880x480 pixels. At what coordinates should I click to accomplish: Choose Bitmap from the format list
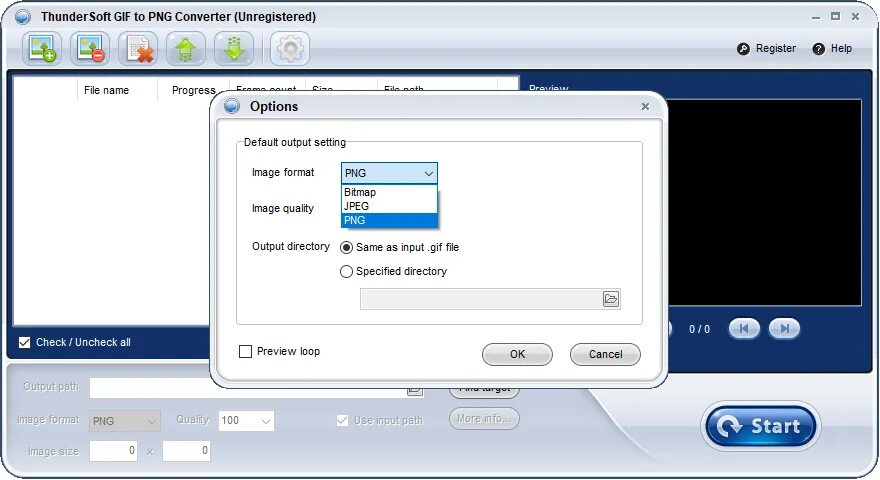(389, 192)
